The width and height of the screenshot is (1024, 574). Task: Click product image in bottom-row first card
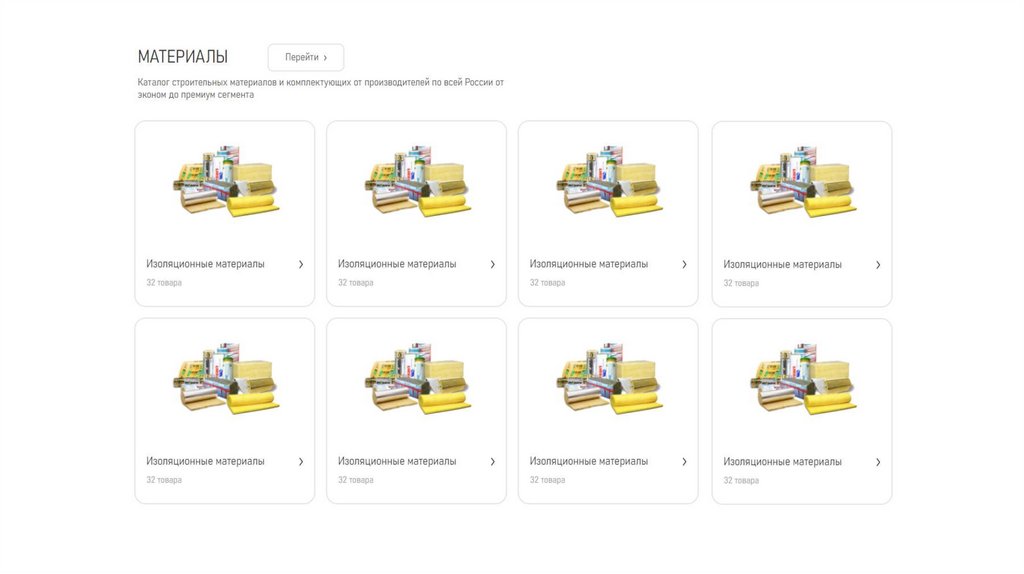(226, 379)
